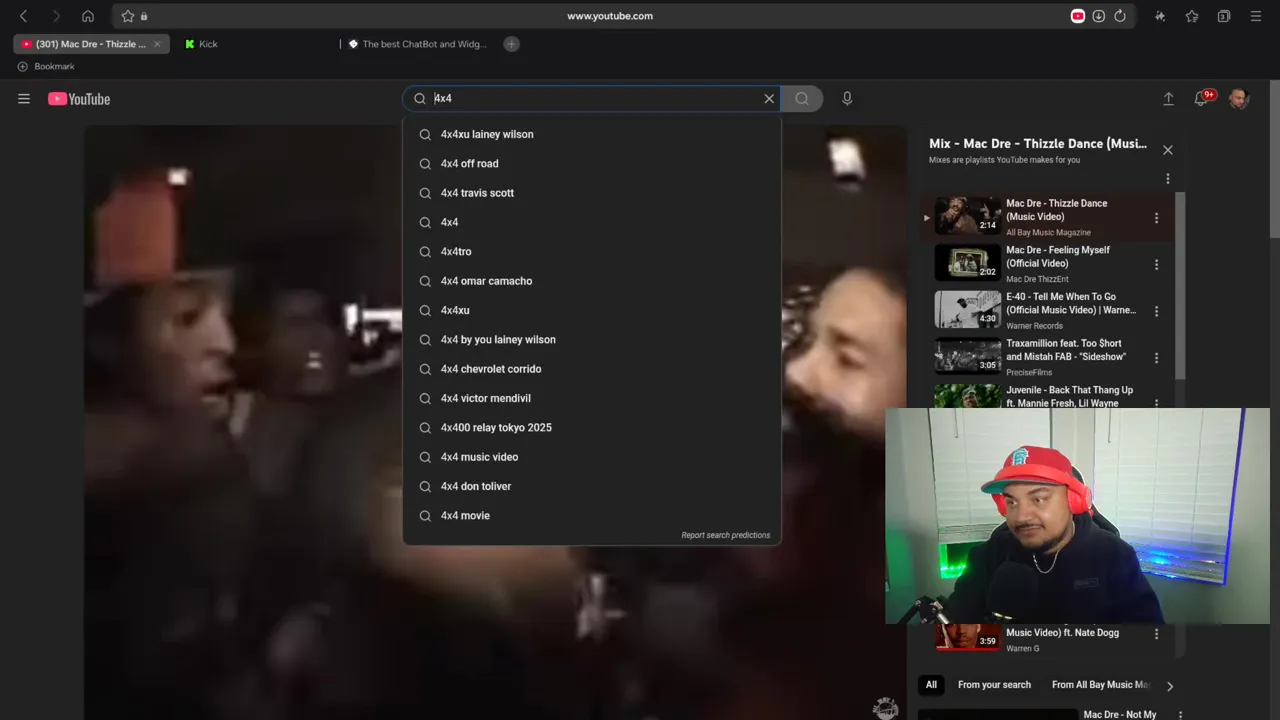Image resolution: width=1280 pixels, height=720 pixels.
Task: Select From All Bay Music chip
Action: click(1100, 685)
